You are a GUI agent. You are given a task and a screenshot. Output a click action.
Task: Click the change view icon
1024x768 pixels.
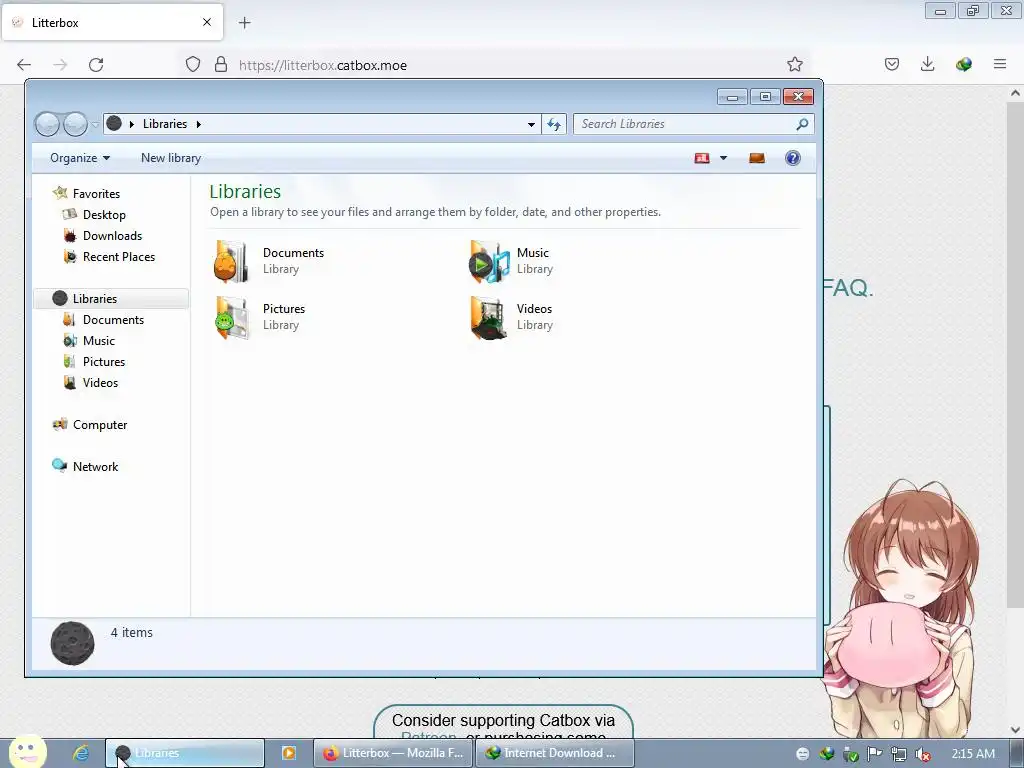[702, 158]
